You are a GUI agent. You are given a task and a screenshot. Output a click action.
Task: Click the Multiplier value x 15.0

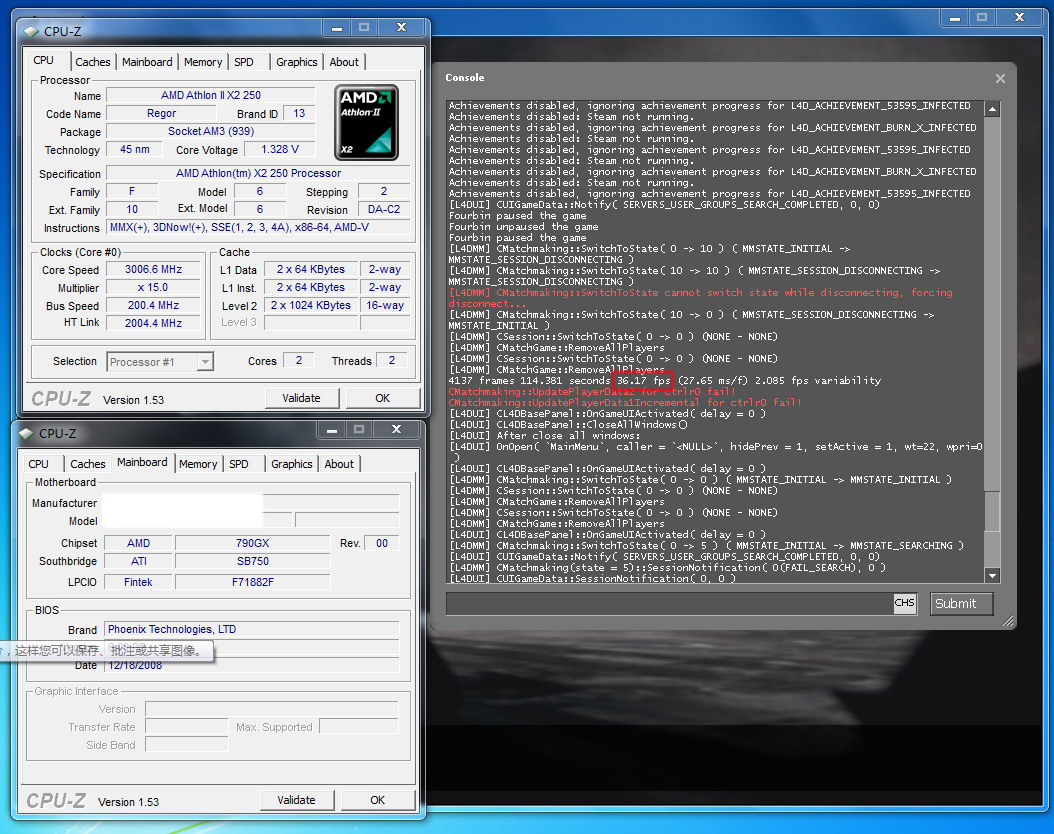pyautogui.click(x=153, y=287)
